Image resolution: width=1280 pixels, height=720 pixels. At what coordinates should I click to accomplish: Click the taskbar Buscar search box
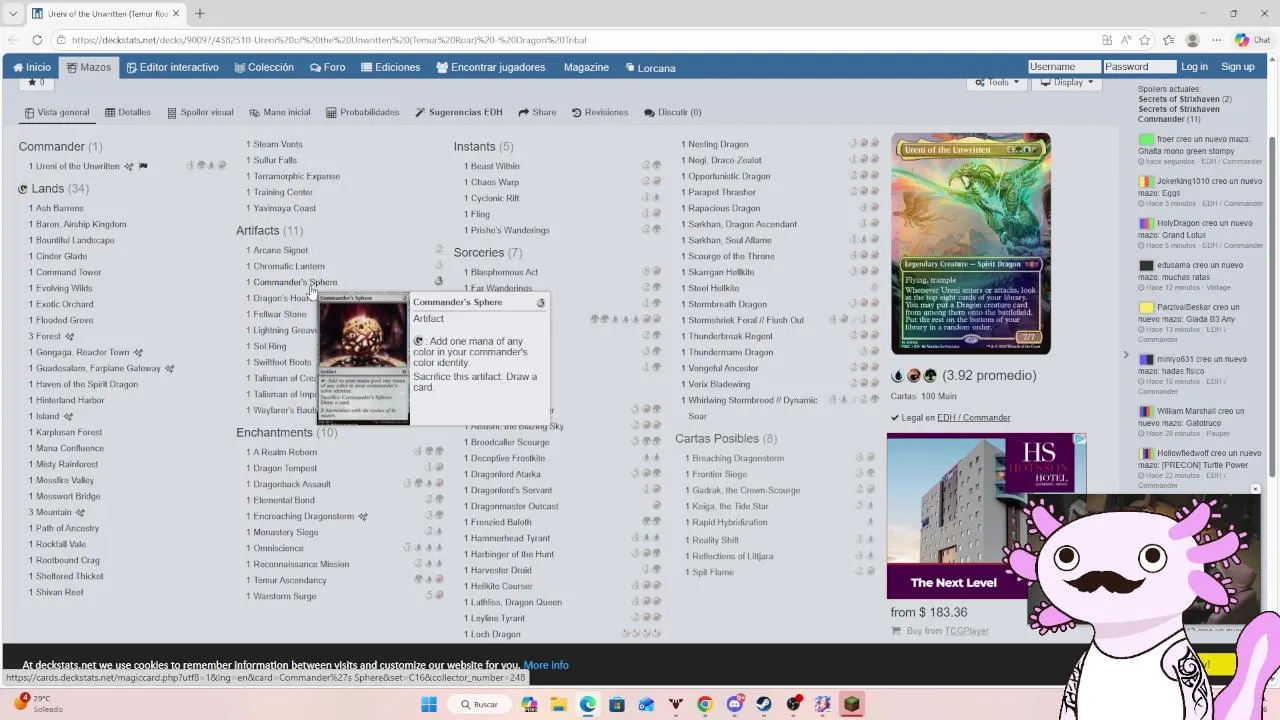pos(480,704)
